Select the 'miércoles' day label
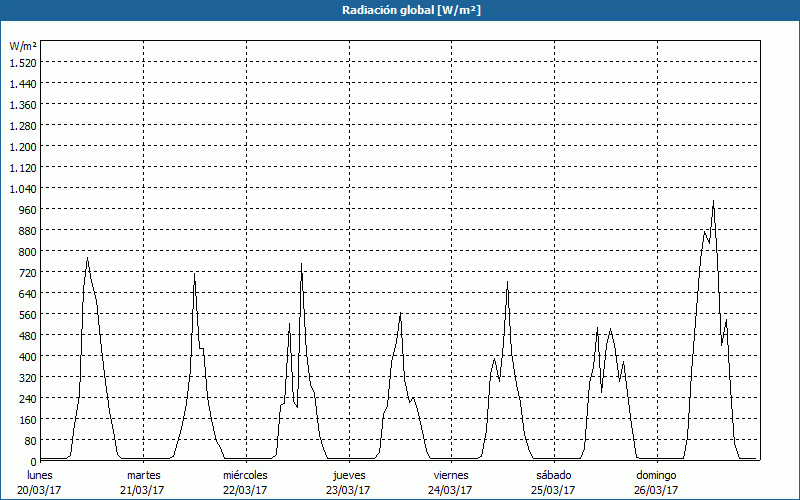The image size is (800, 500). tap(245, 475)
